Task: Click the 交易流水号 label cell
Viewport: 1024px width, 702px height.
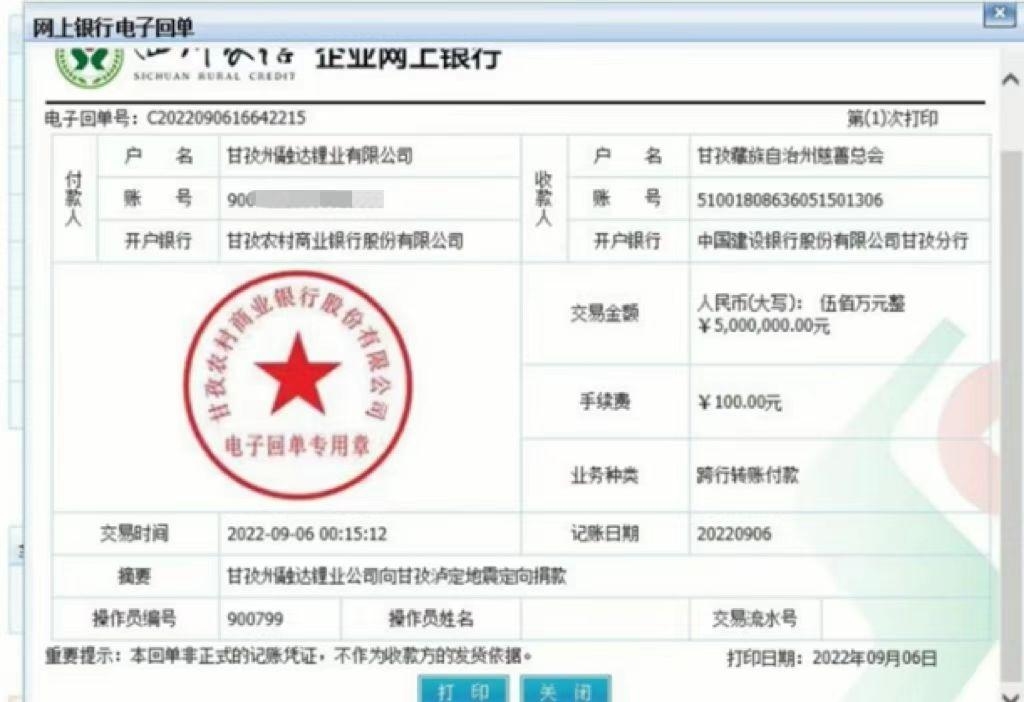Action: pos(755,618)
